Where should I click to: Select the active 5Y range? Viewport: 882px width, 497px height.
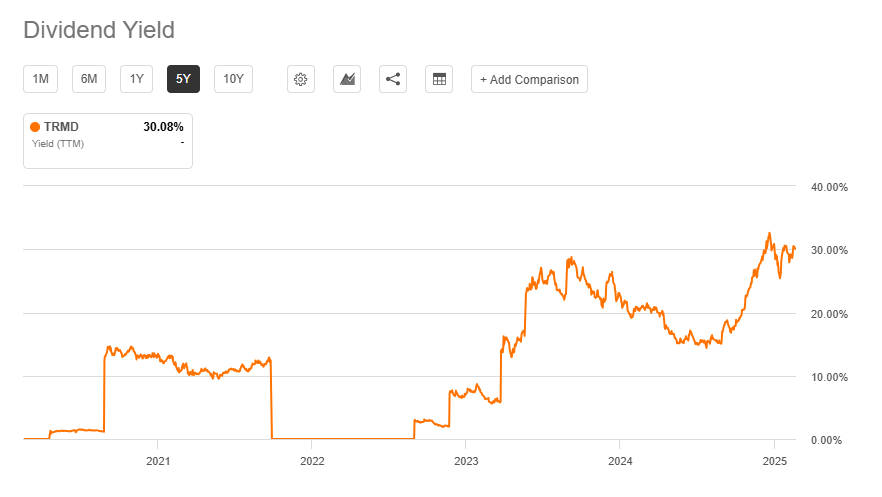[183, 79]
